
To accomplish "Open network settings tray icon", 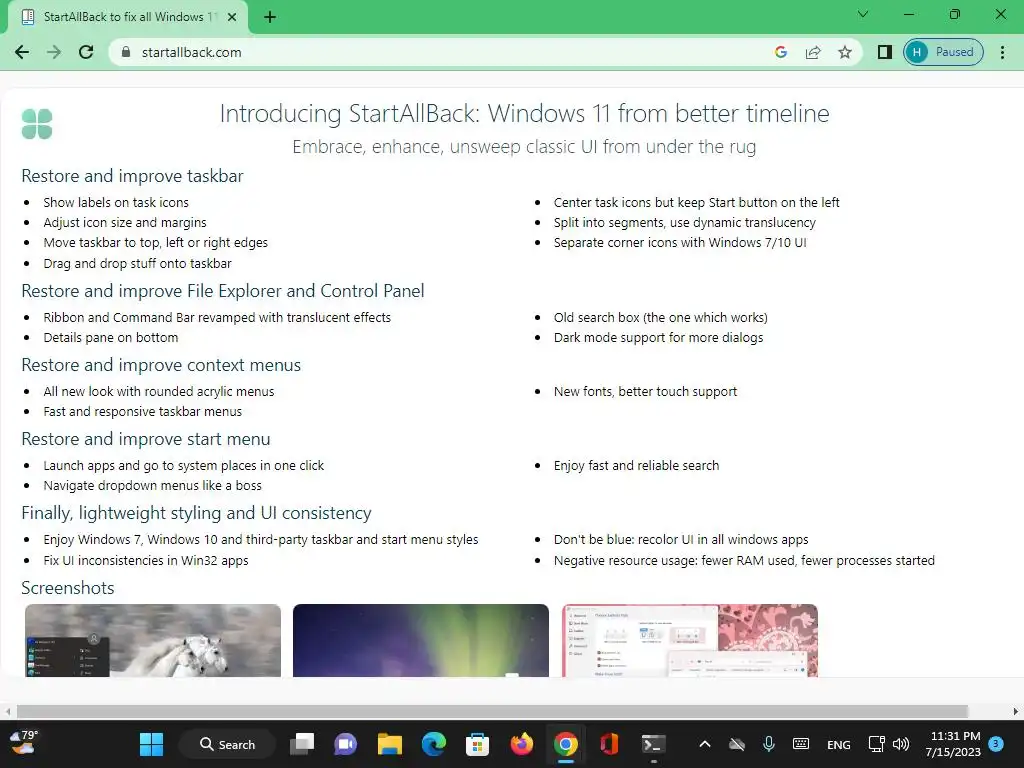I will click(876, 744).
